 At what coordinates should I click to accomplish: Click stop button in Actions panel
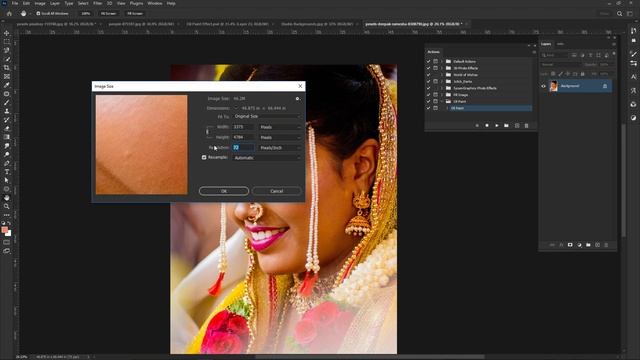[x=477, y=126]
